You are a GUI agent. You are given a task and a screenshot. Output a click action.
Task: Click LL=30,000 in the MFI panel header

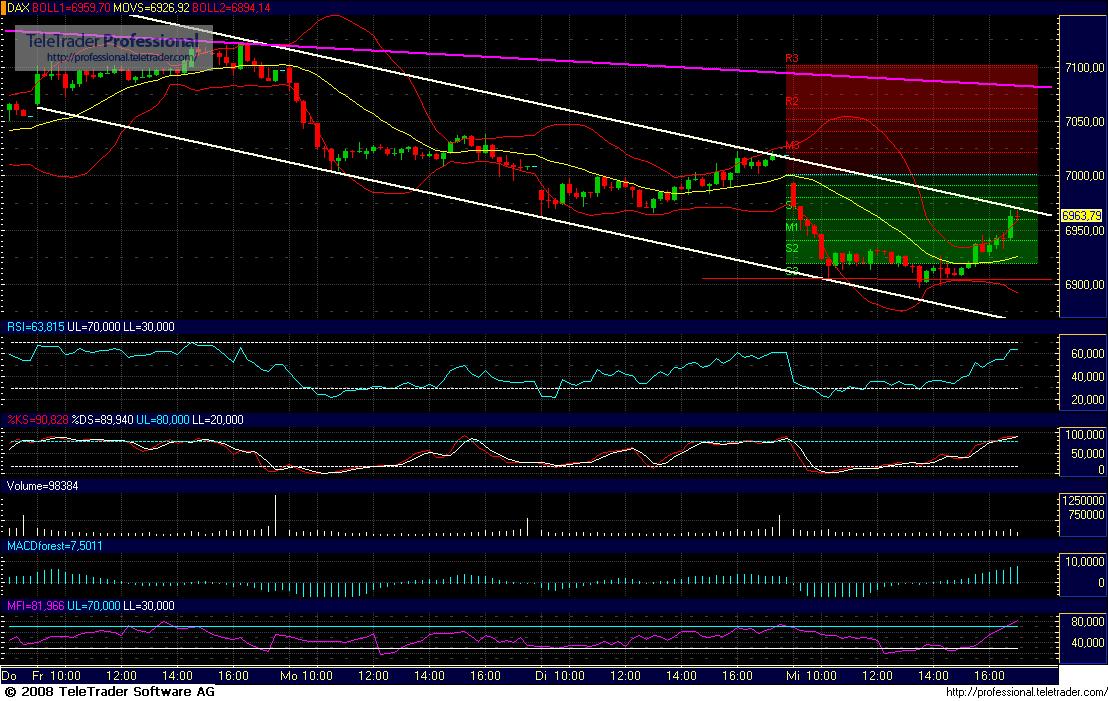click(x=148, y=606)
